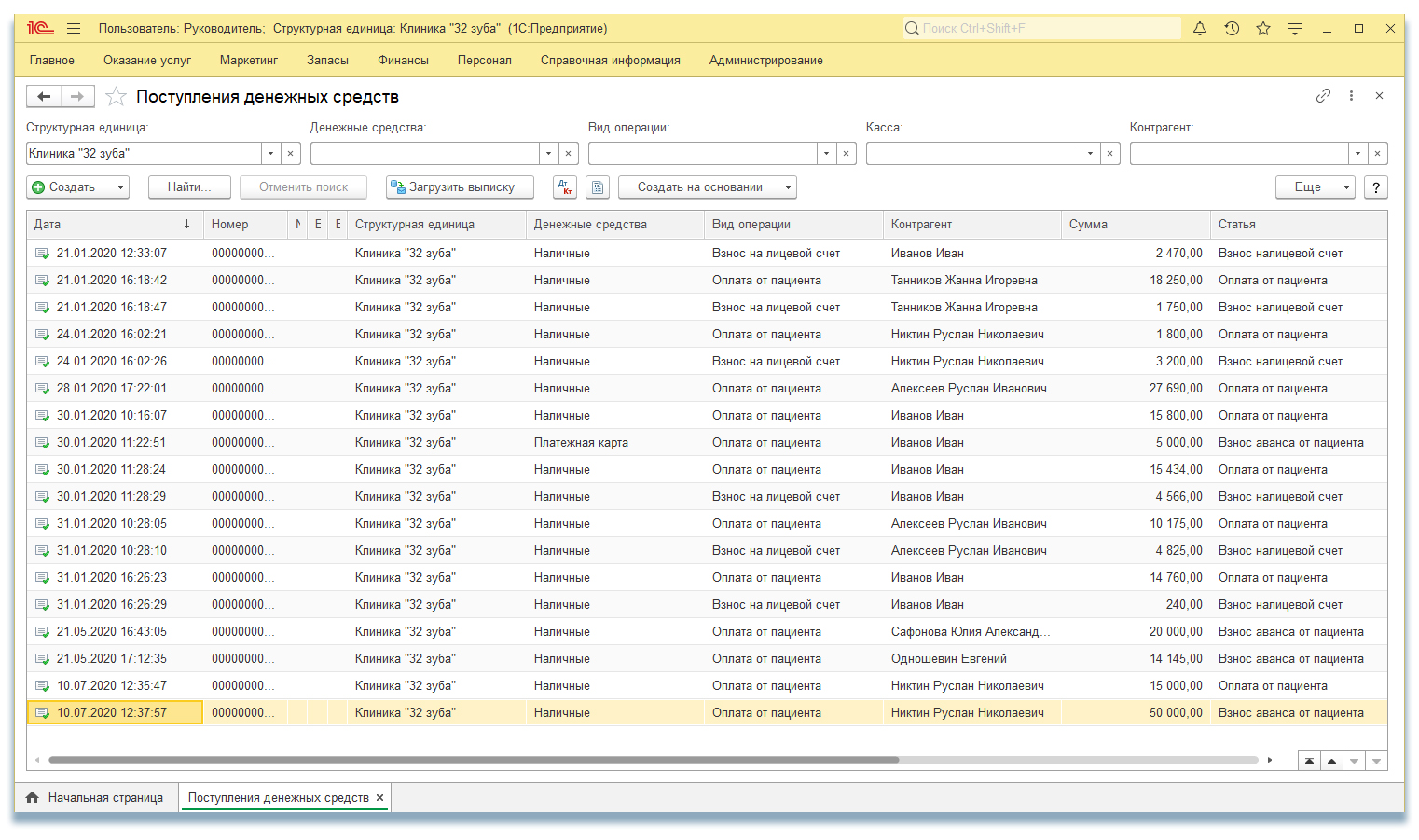Open the Еще actions menu
This screenshot has height=840, width=1419.
click(1316, 187)
